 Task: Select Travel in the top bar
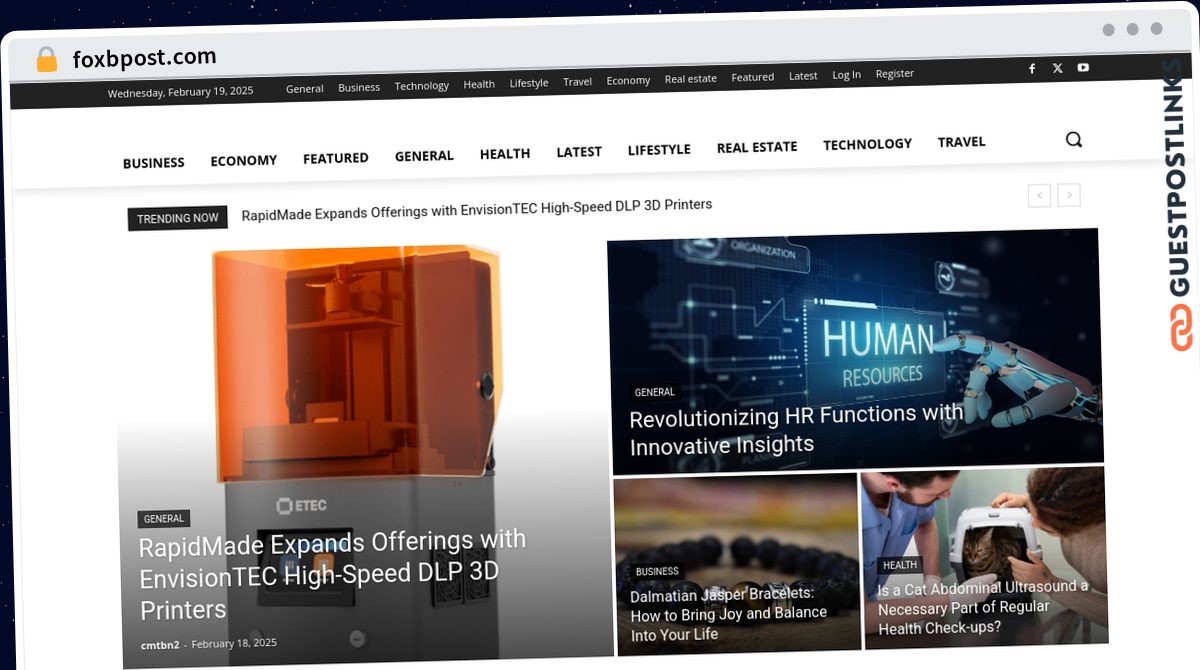(577, 81)
